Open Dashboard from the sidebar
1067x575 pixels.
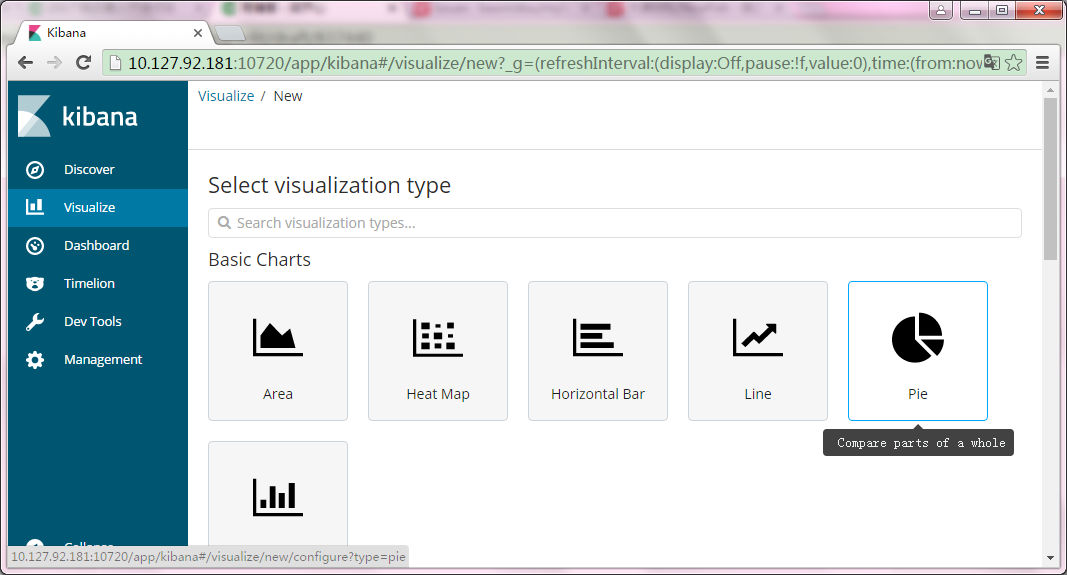tap(98, 246)
